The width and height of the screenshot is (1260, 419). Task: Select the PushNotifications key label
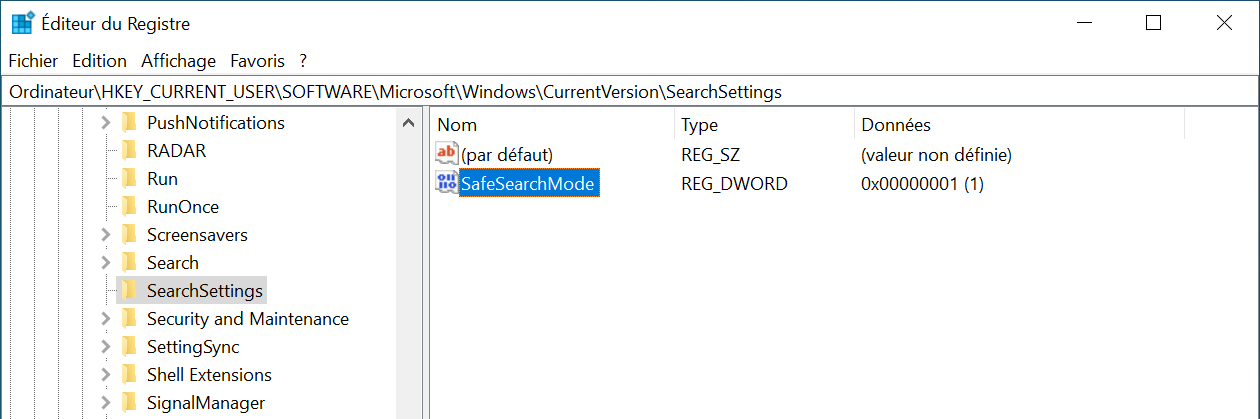(x=216, y=123)
